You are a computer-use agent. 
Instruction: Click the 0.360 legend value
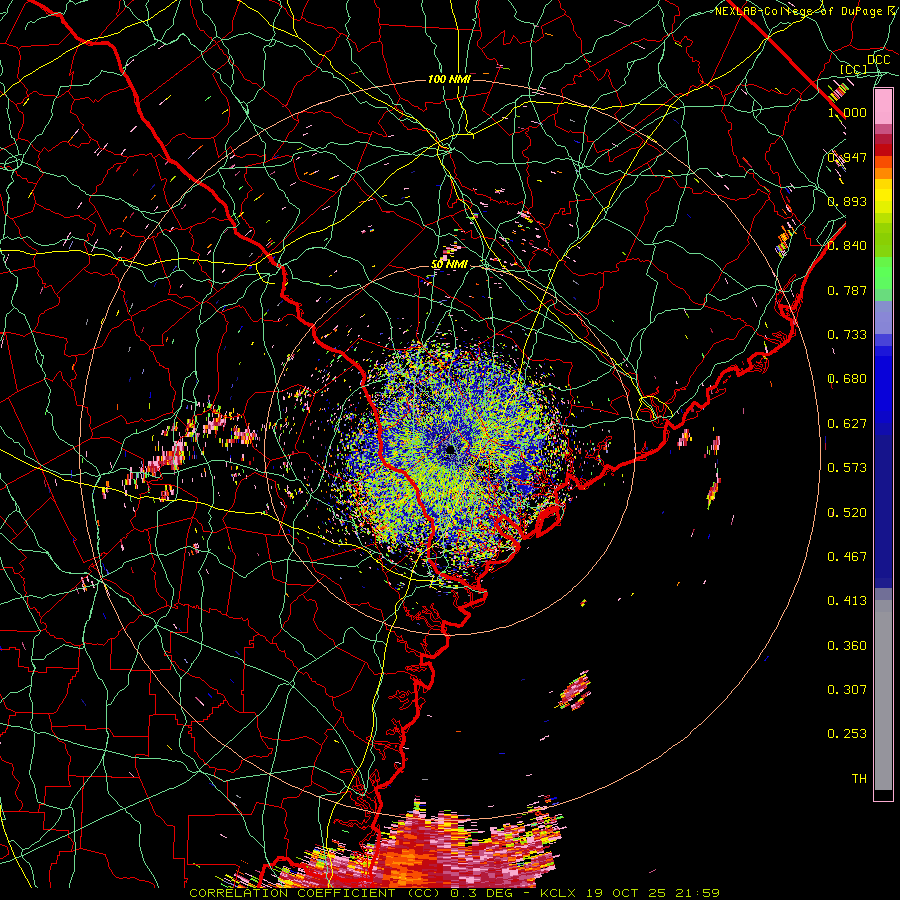(x=847, y=646)
